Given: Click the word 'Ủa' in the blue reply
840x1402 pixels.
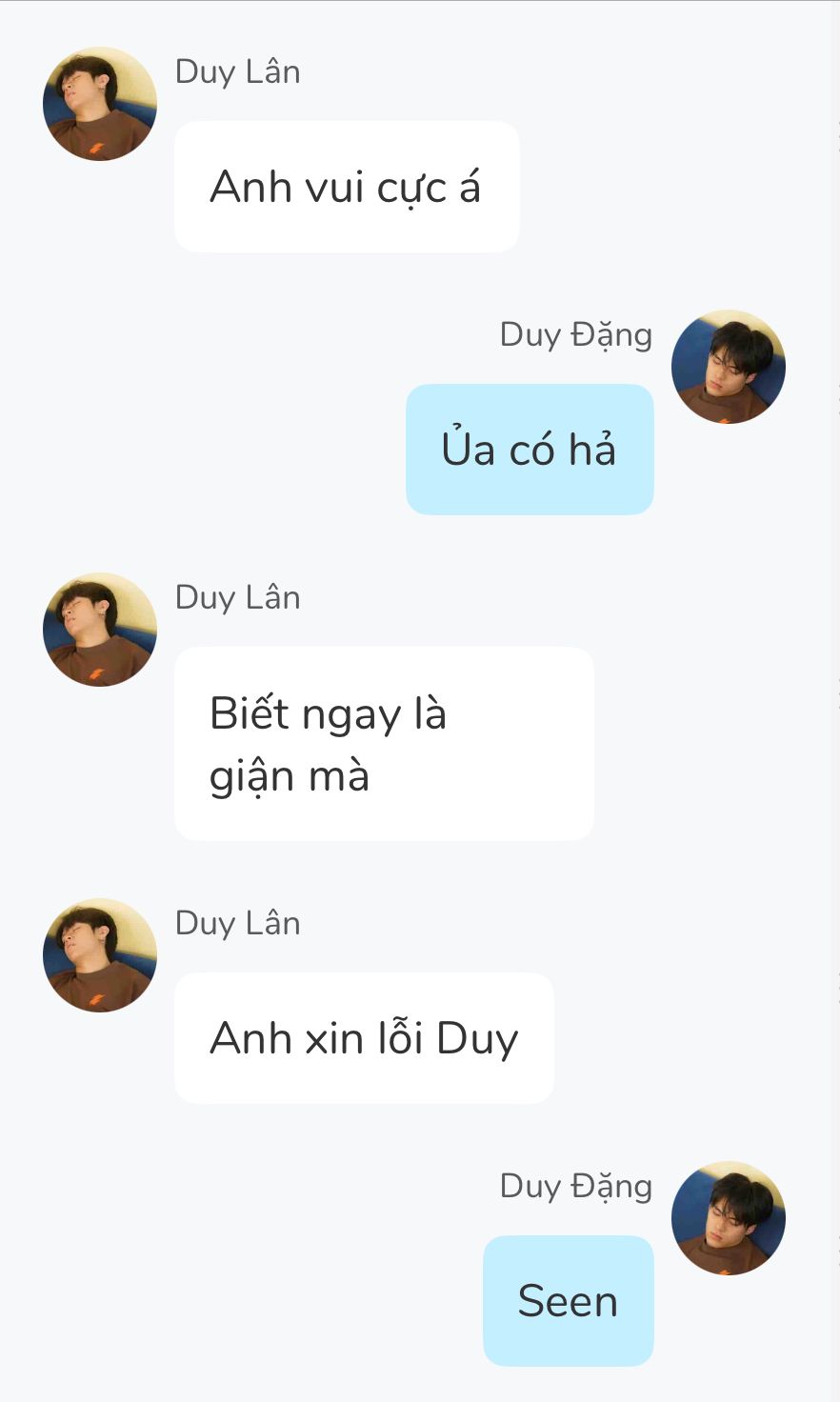Looking at the screenshot, I should coord(468,448).
